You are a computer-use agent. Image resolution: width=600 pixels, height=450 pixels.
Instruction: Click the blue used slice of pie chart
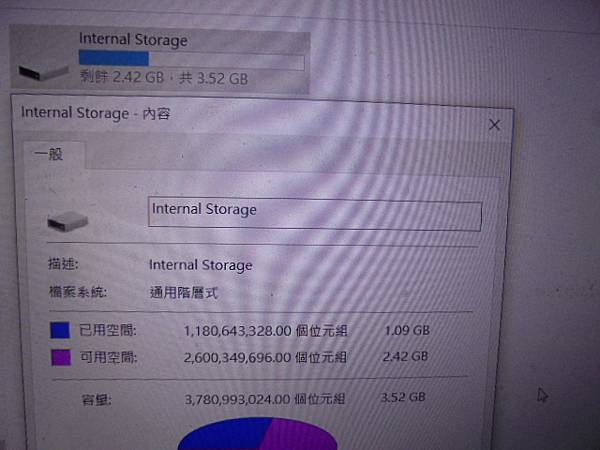[x=226, y=436]
